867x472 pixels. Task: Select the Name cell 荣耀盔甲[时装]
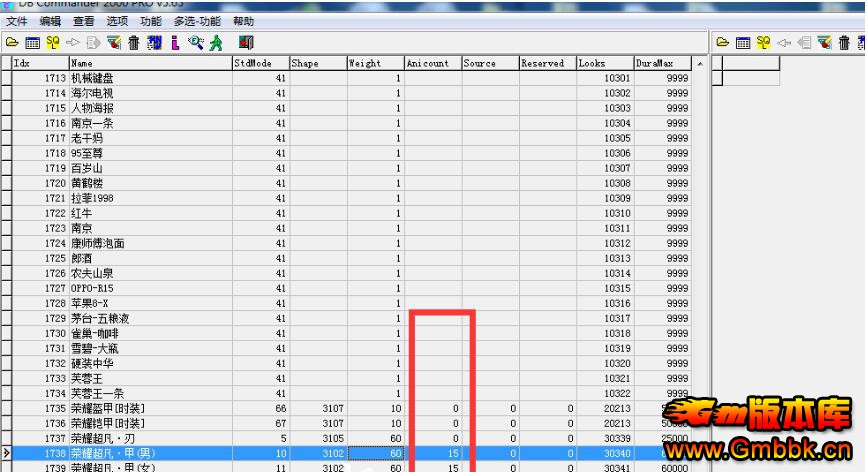coord(151,408)
